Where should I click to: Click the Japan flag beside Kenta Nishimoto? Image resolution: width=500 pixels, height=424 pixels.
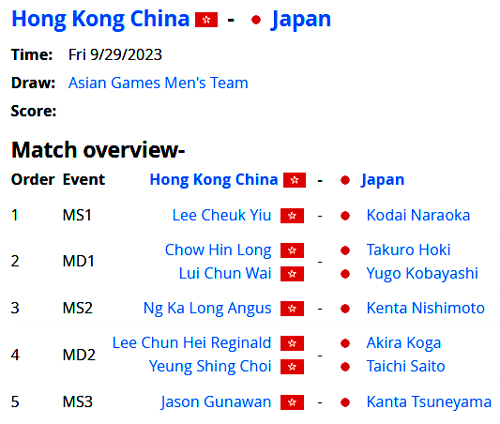(345, 309)
